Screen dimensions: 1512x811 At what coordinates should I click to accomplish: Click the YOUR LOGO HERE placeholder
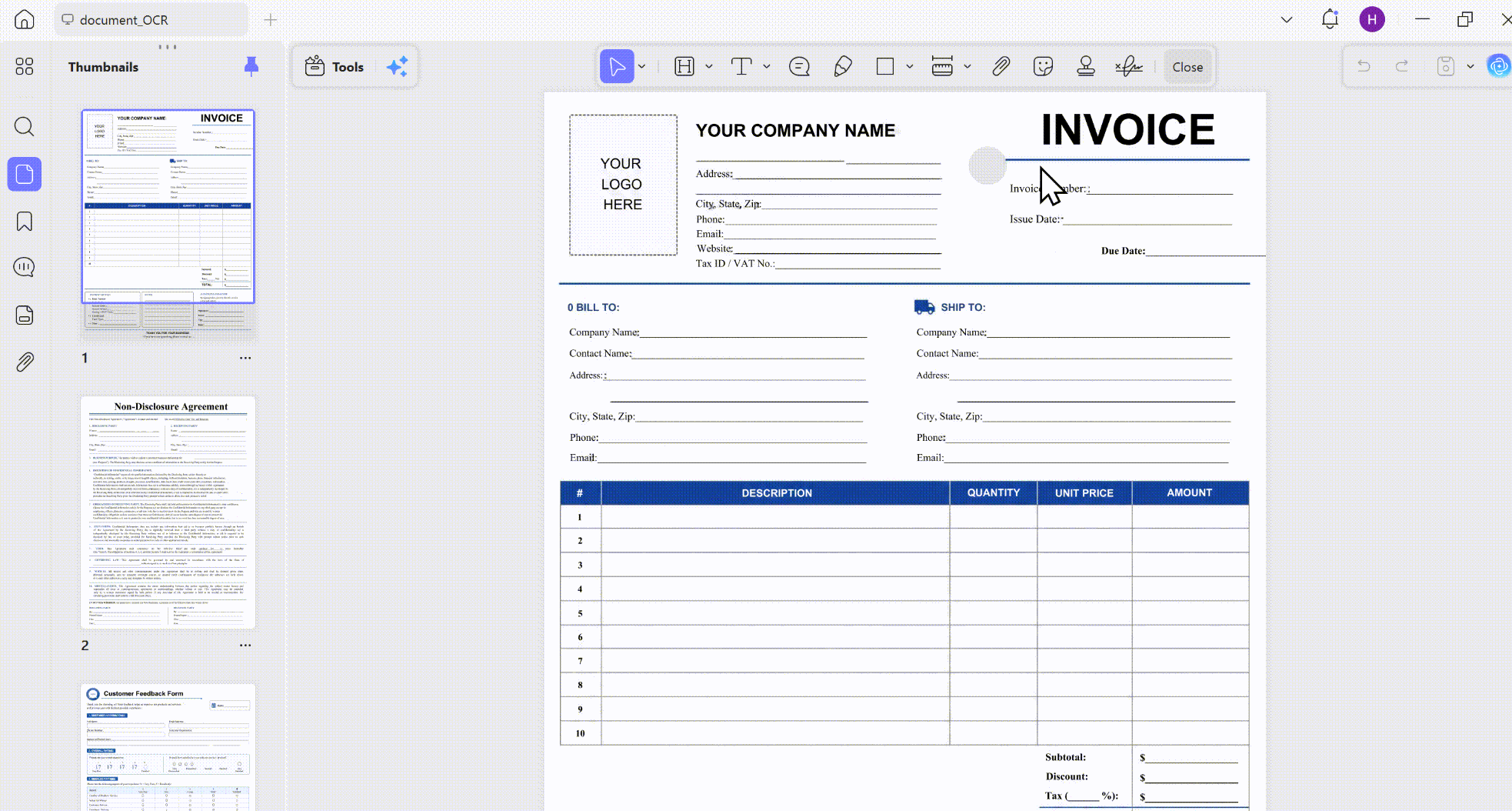pyautogui.click(x=622, y=185)
